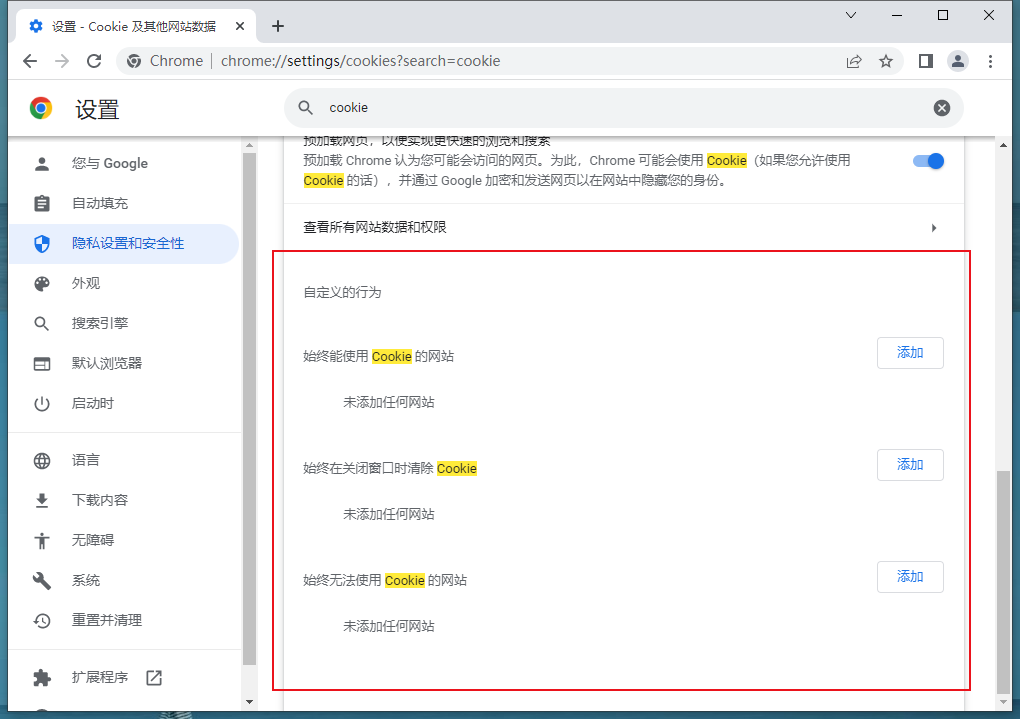Click the sidebar scroll down arrow
1020x719 pixels.
pos(249,702)
